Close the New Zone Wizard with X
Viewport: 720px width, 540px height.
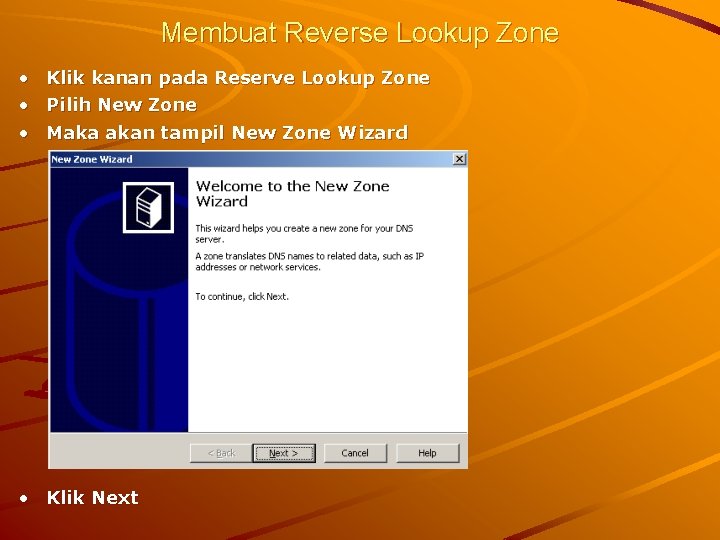[x=459, y=159]
